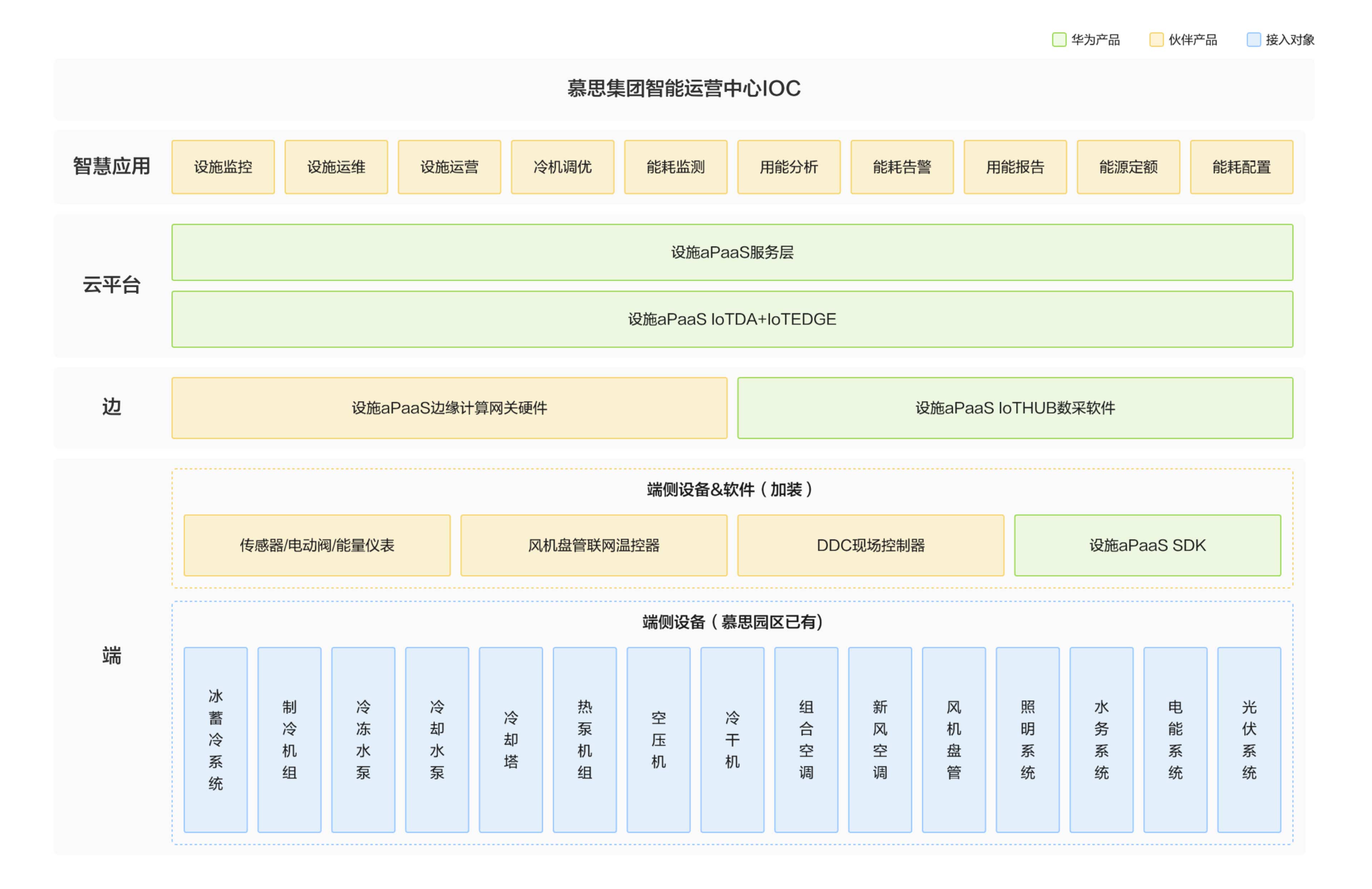
Task: Select the 风机盘管 device column
Action: coord(954,740)
